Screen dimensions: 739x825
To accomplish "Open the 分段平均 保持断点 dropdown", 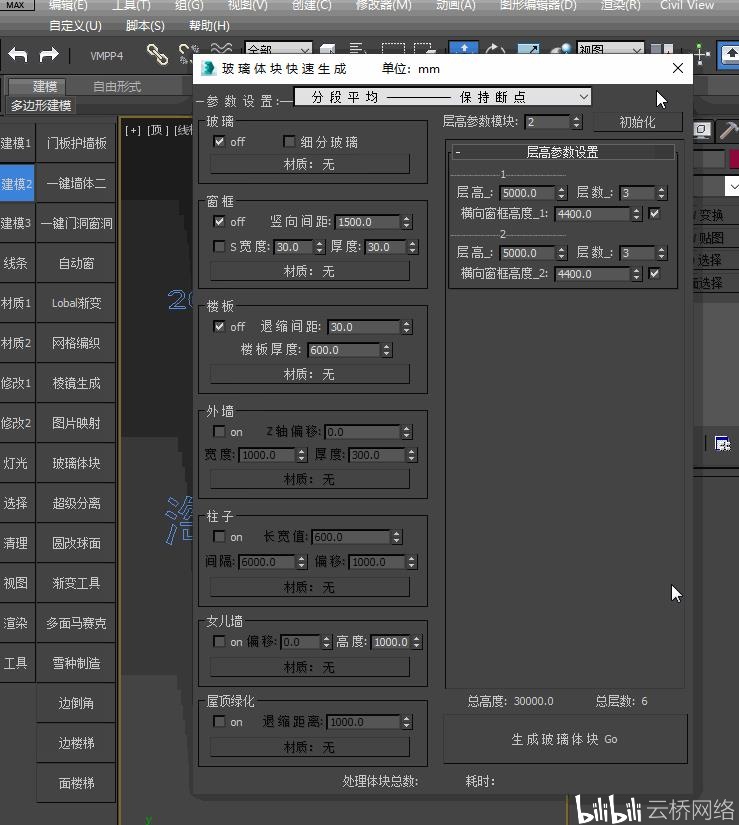I will [442, 97].
